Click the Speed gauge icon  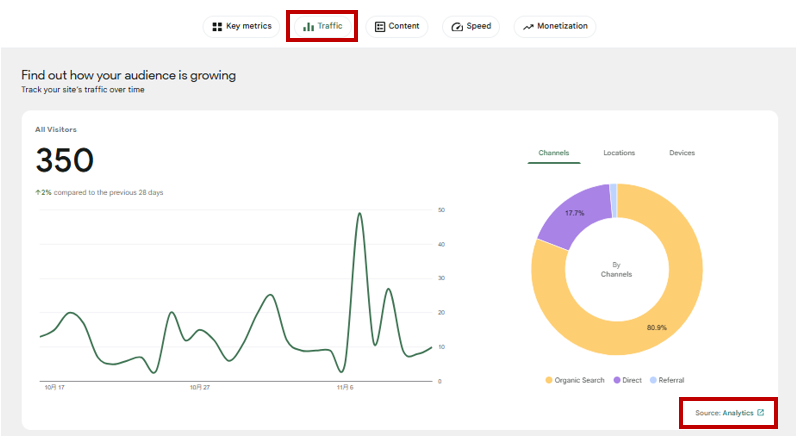pyautogui.click(x=457, y=27)
